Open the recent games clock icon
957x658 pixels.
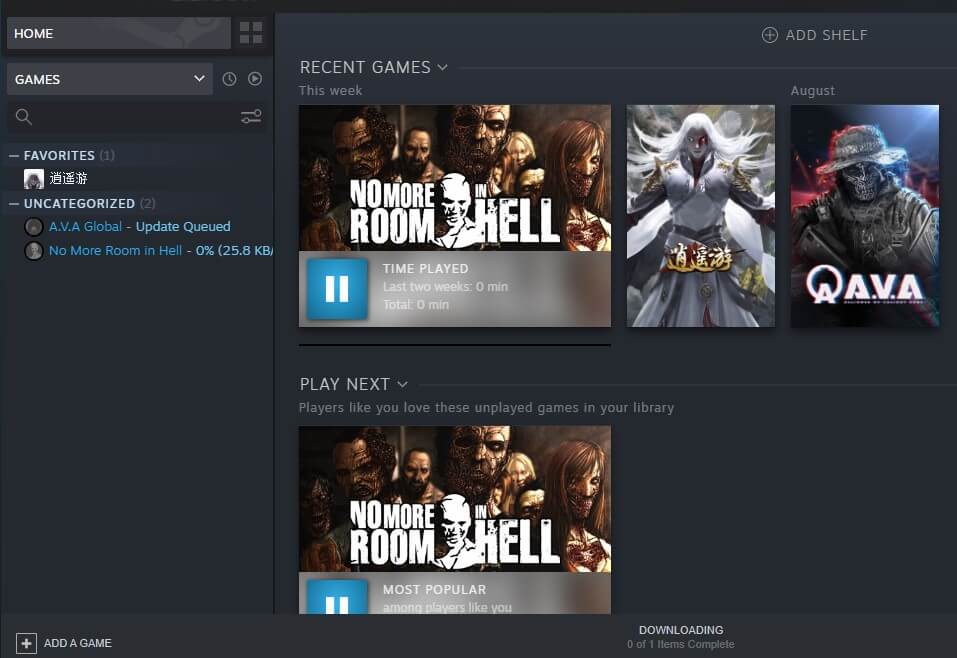tap(230, 78)
